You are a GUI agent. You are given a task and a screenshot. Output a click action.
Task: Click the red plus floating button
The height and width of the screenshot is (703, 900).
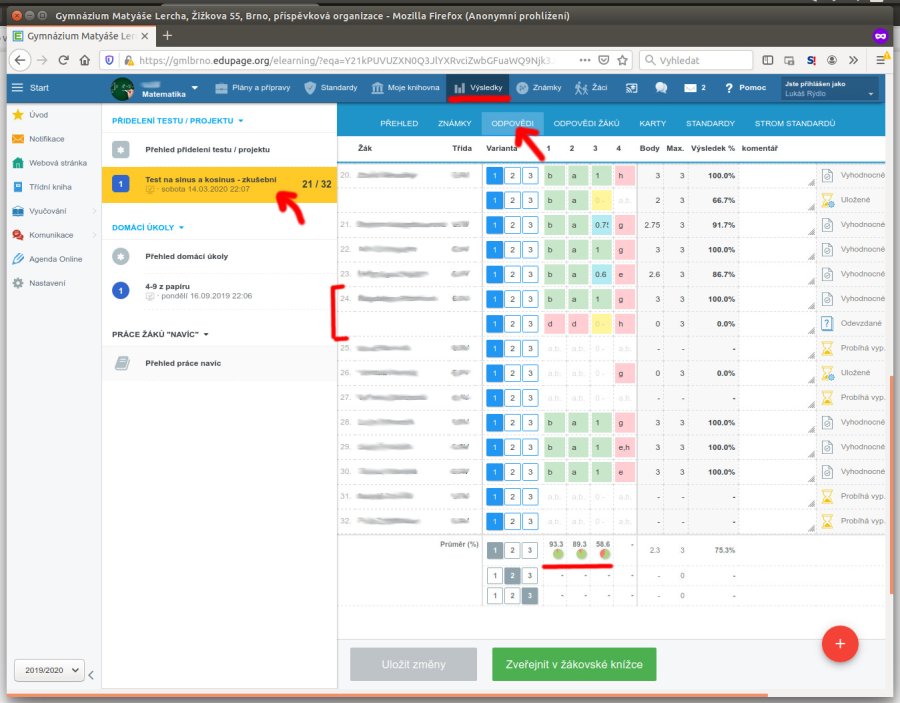pos(839,644)
